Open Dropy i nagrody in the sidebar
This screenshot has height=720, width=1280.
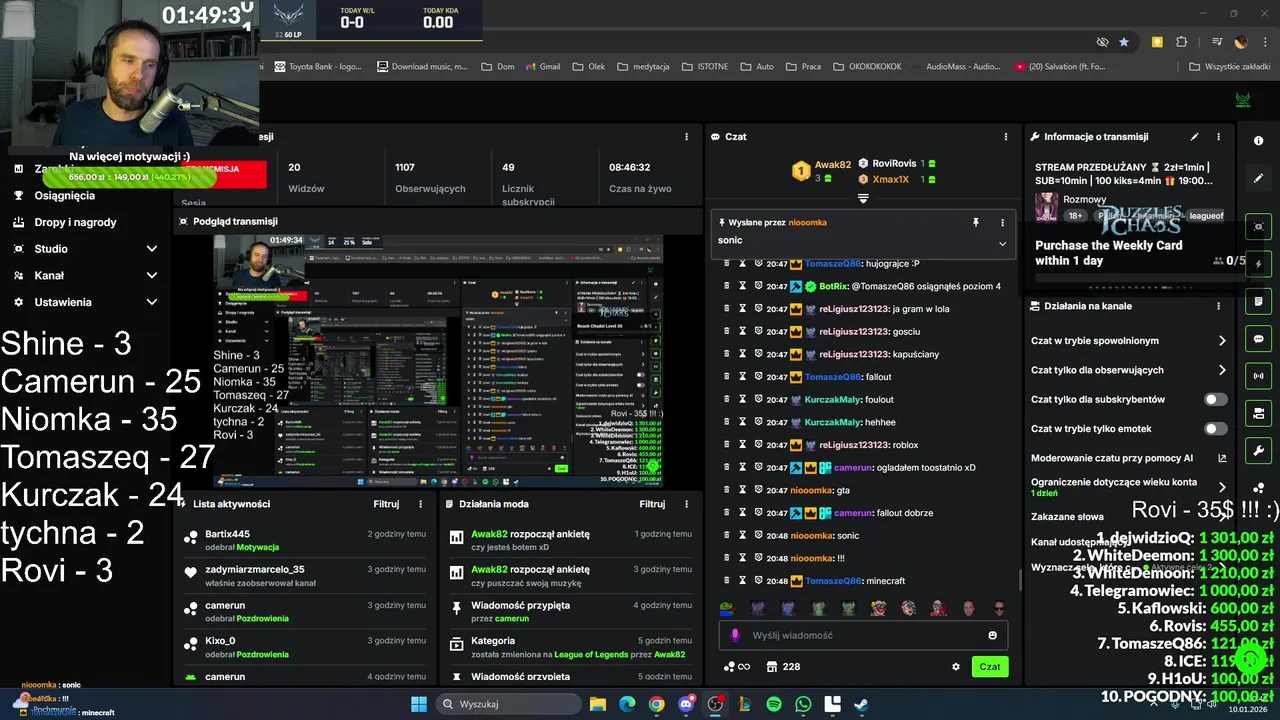[x=75, y=223]
